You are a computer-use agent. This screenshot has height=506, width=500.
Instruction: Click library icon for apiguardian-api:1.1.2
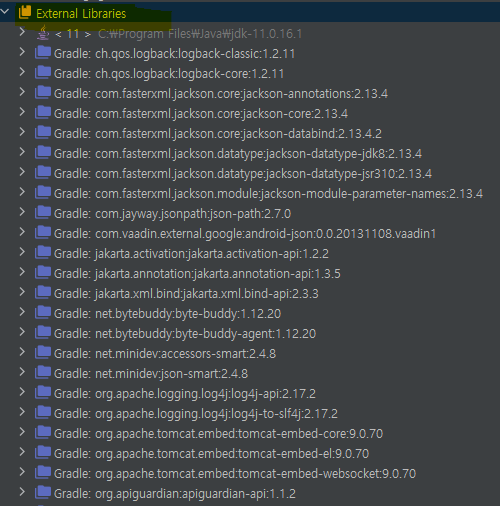pyautogui.click(x=43, y=492)
